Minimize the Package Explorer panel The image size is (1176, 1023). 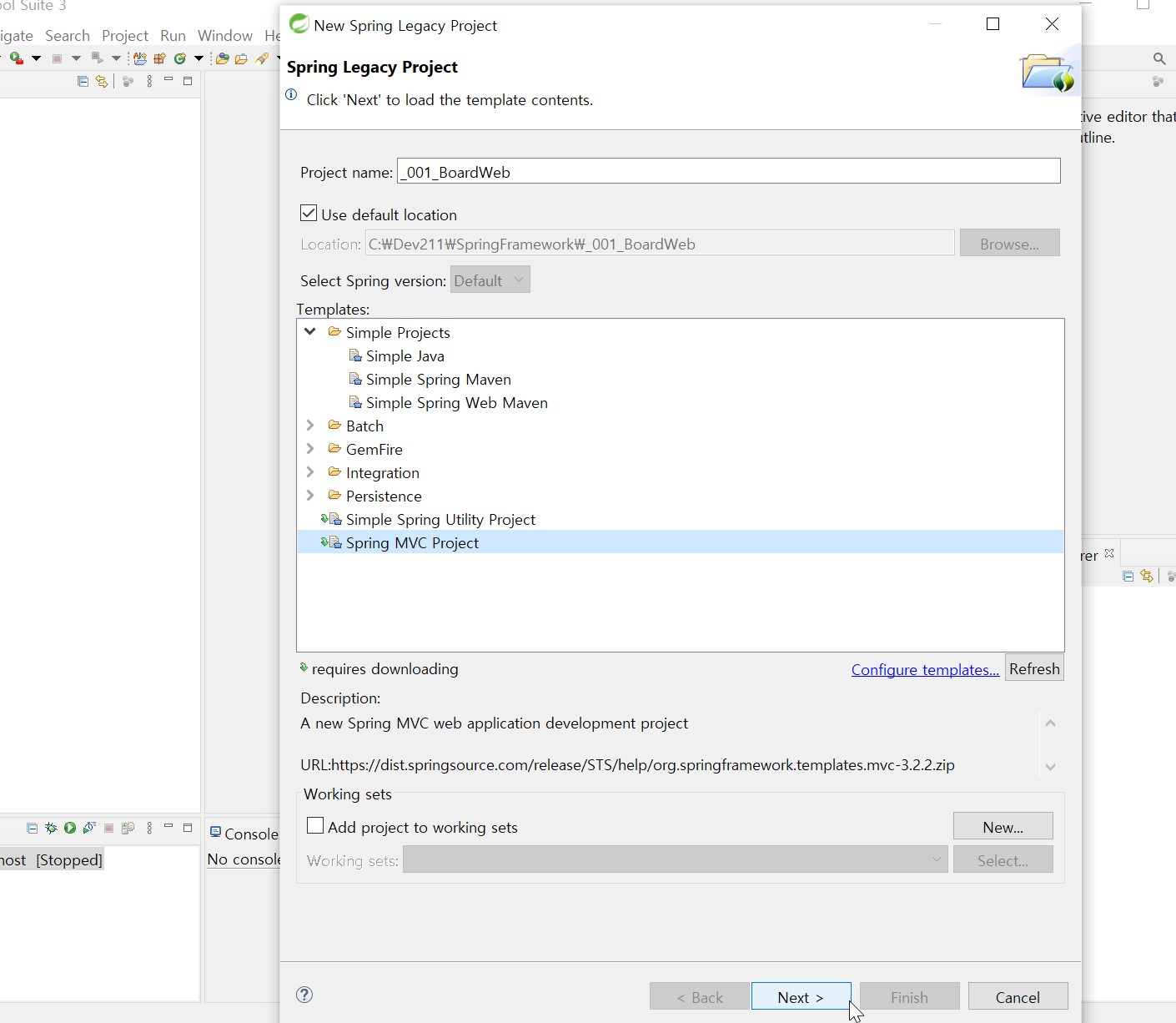tap(168, 79)
